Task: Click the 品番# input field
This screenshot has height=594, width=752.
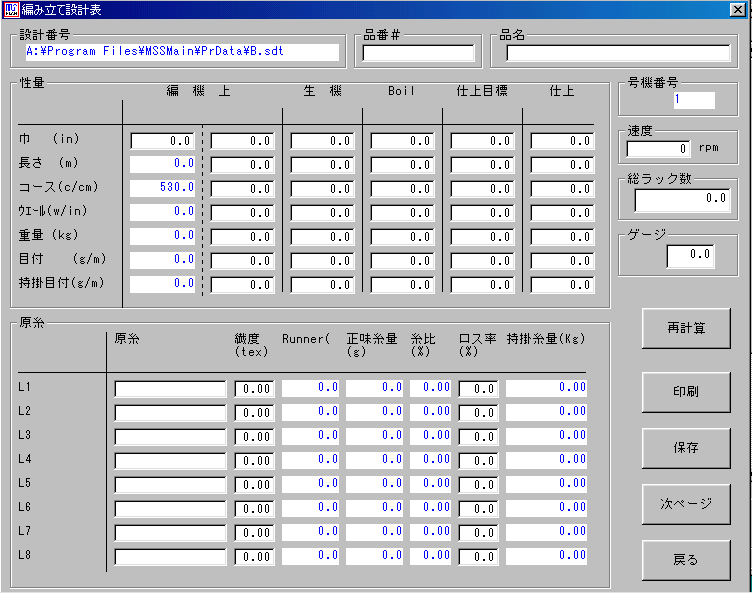Action: [x=418, y=53]
